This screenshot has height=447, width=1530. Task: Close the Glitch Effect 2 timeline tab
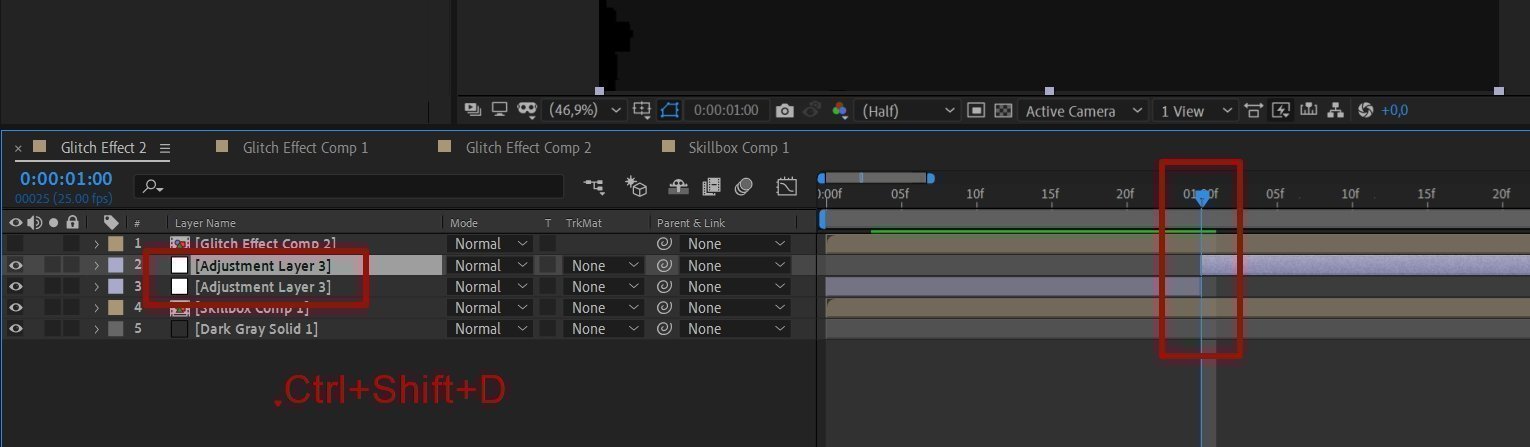tap(18, 148)
